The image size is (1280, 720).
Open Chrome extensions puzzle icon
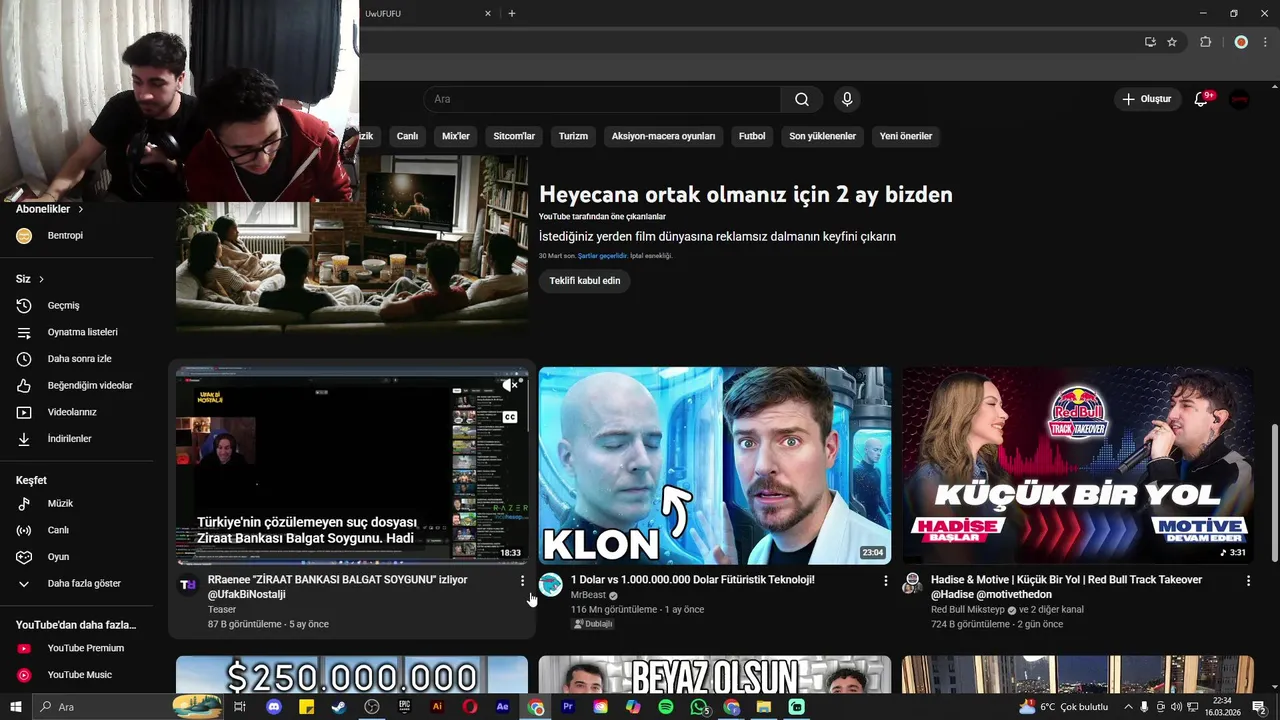1205,42
